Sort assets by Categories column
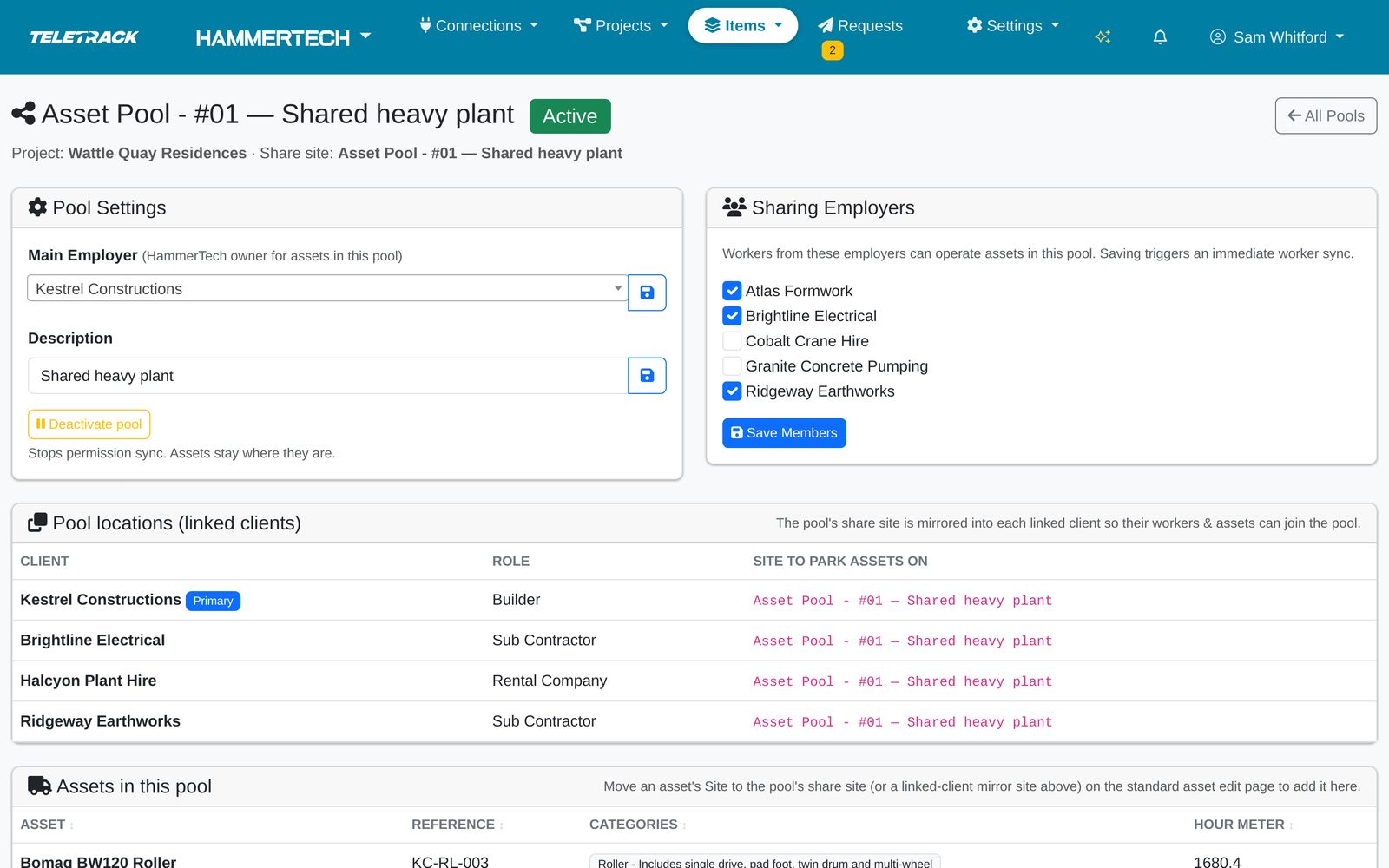Image resolution: width=1389 pixels, height=868 pixels. [638, 825]
